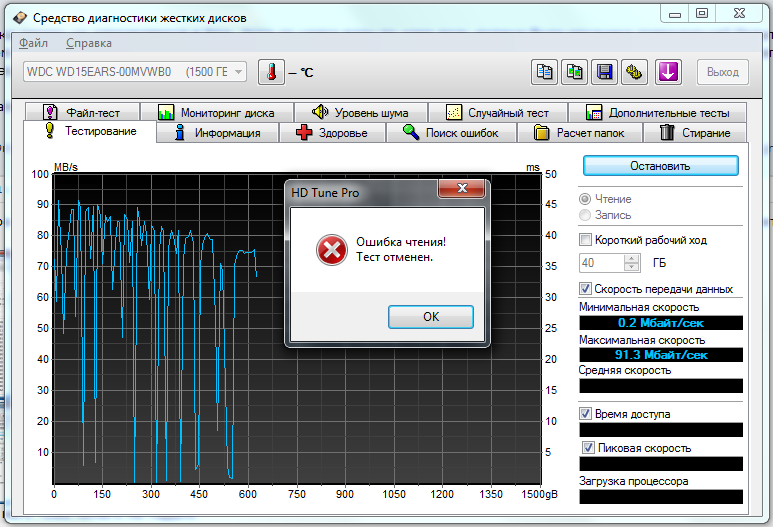Click the copy text to clipboard icon
The image size is (773, 527).
pyautogui.click(x=544, y=72)
